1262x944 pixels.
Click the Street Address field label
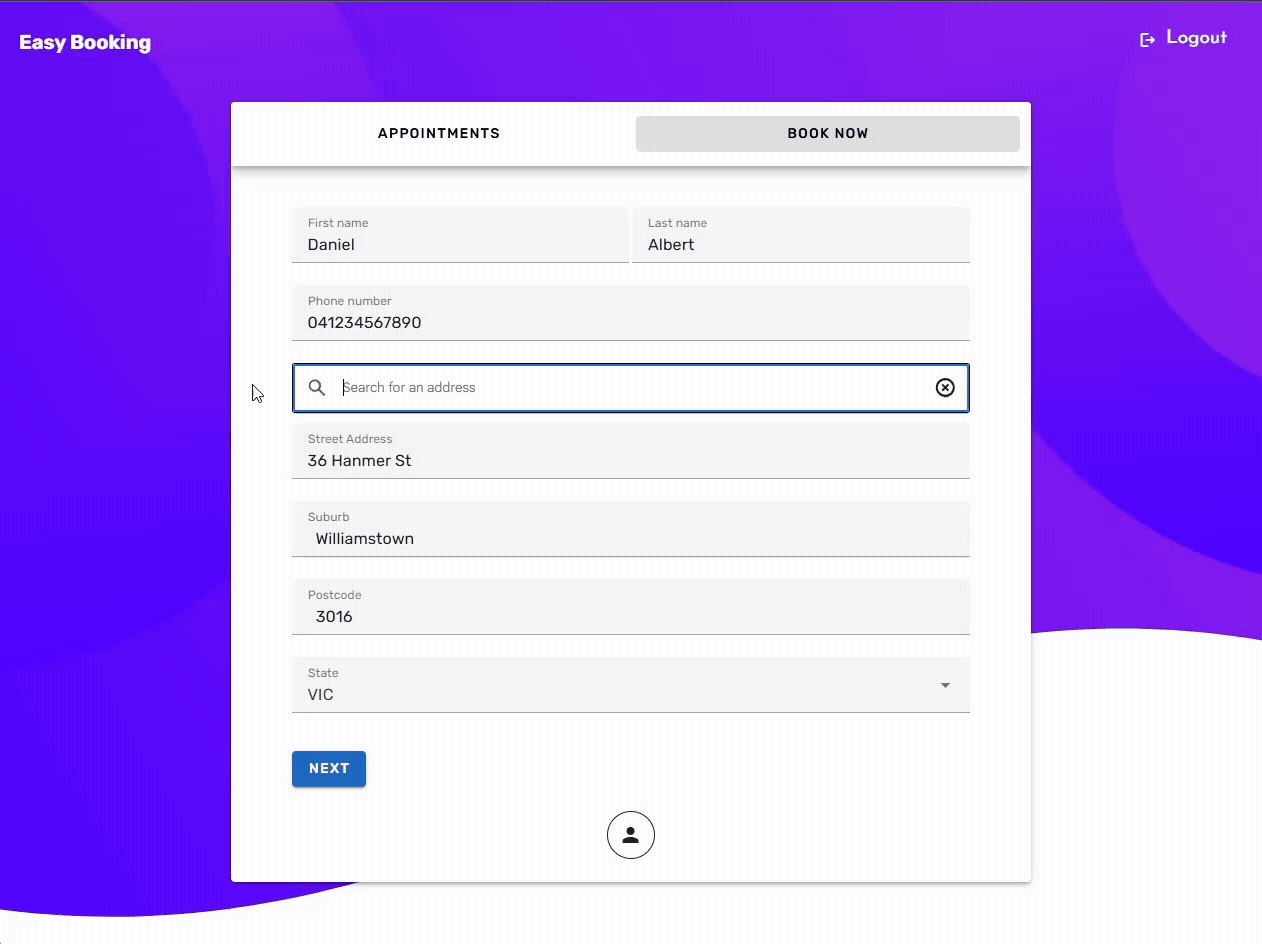click(350, 439)
